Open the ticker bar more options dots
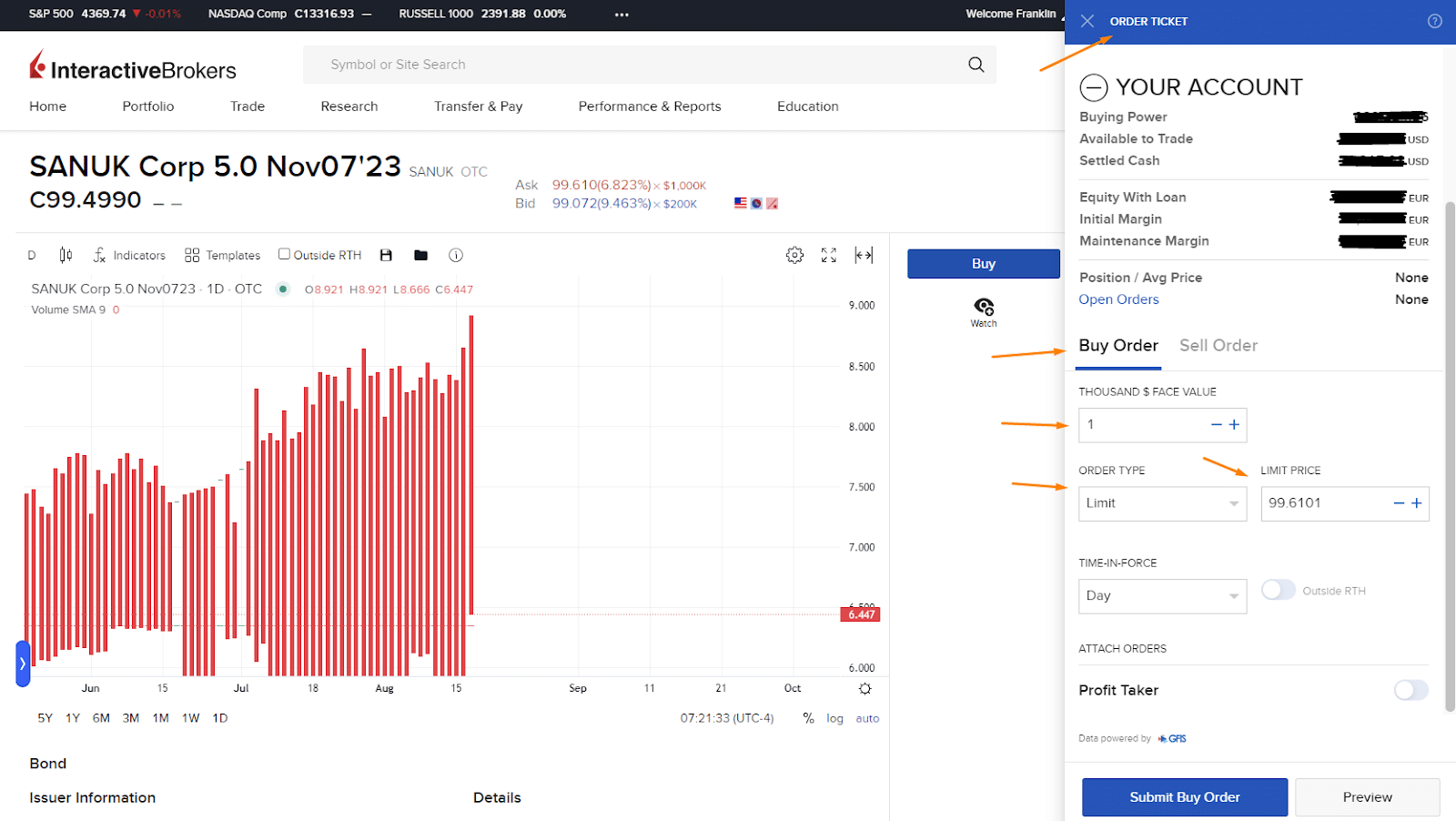Image resolution: width=1456 pixels, height=821 pixels. pyautogui.click(x=622, y=15)
